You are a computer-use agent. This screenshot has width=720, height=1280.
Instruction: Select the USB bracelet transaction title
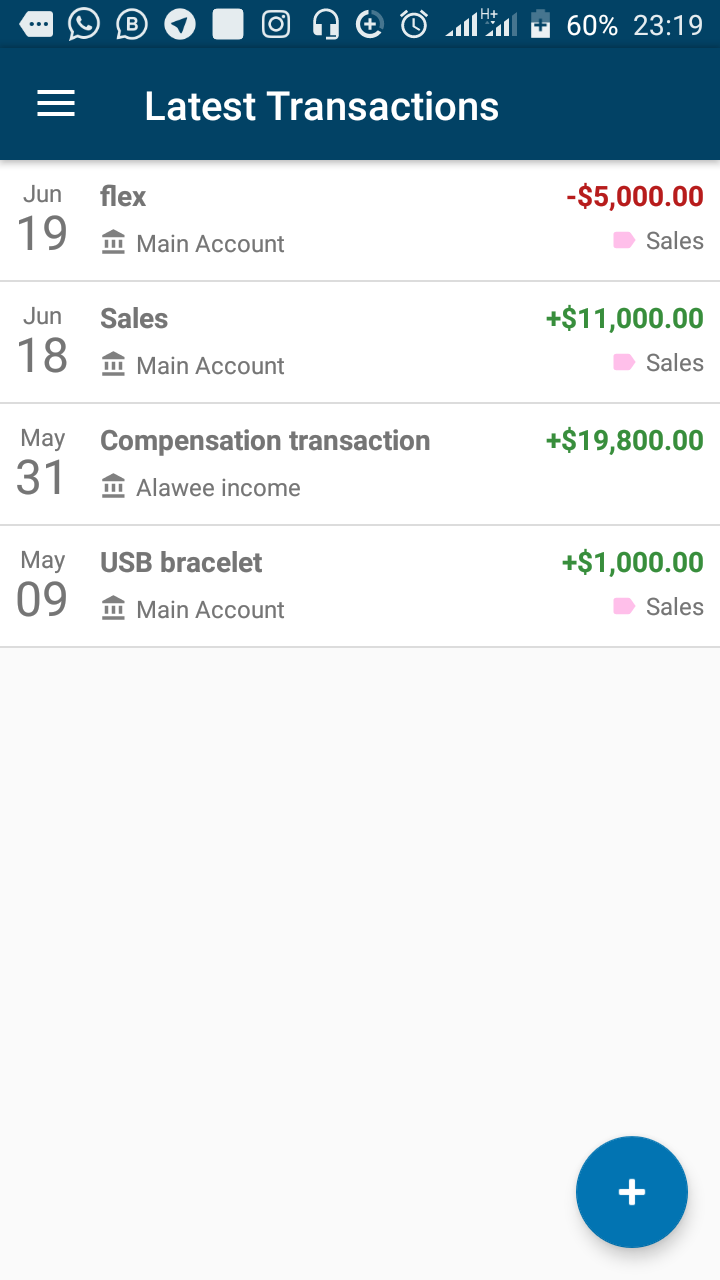pyautogui.click(x=181, y=563)
